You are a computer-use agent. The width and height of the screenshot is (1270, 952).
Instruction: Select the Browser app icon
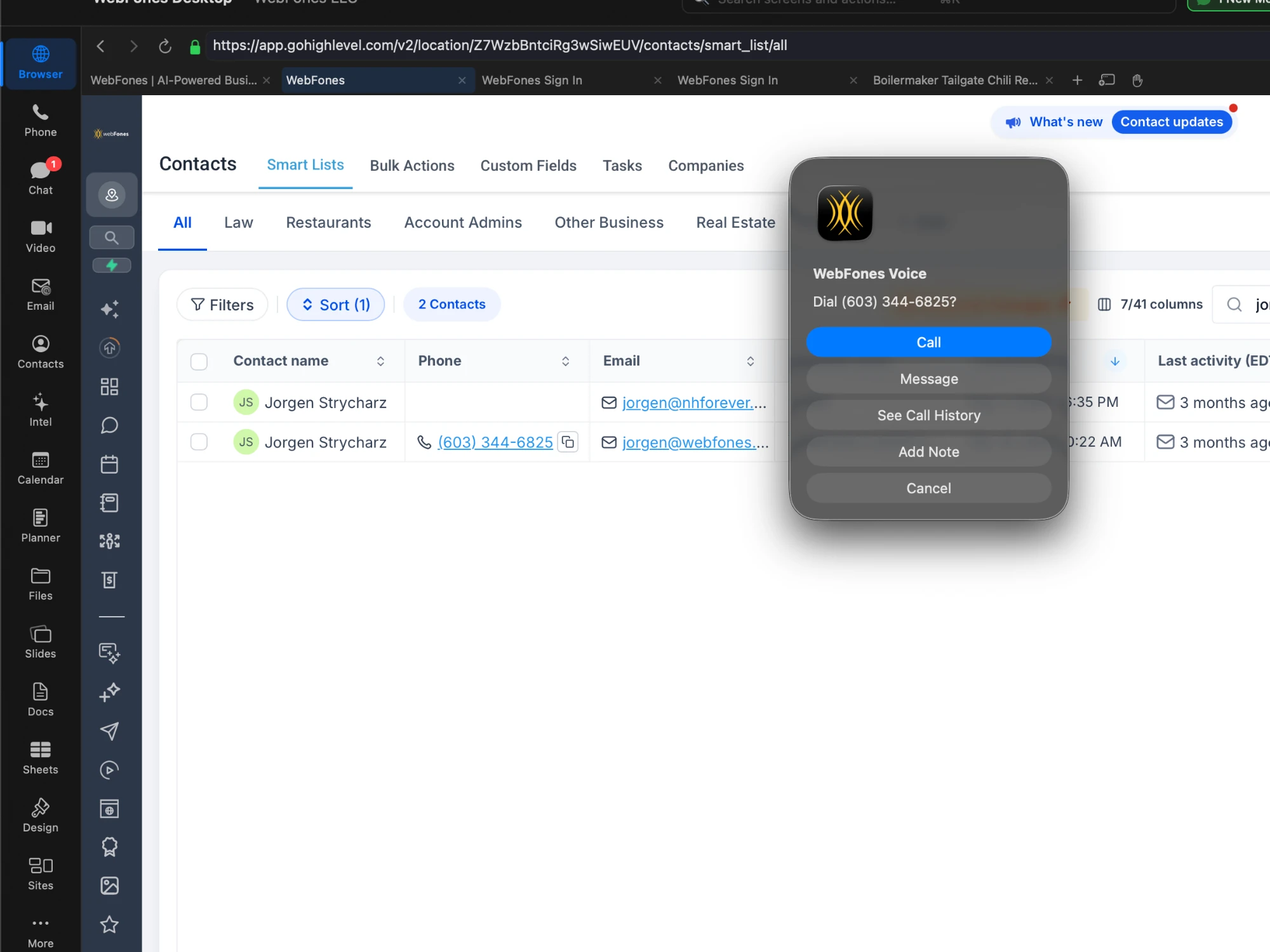41,63
